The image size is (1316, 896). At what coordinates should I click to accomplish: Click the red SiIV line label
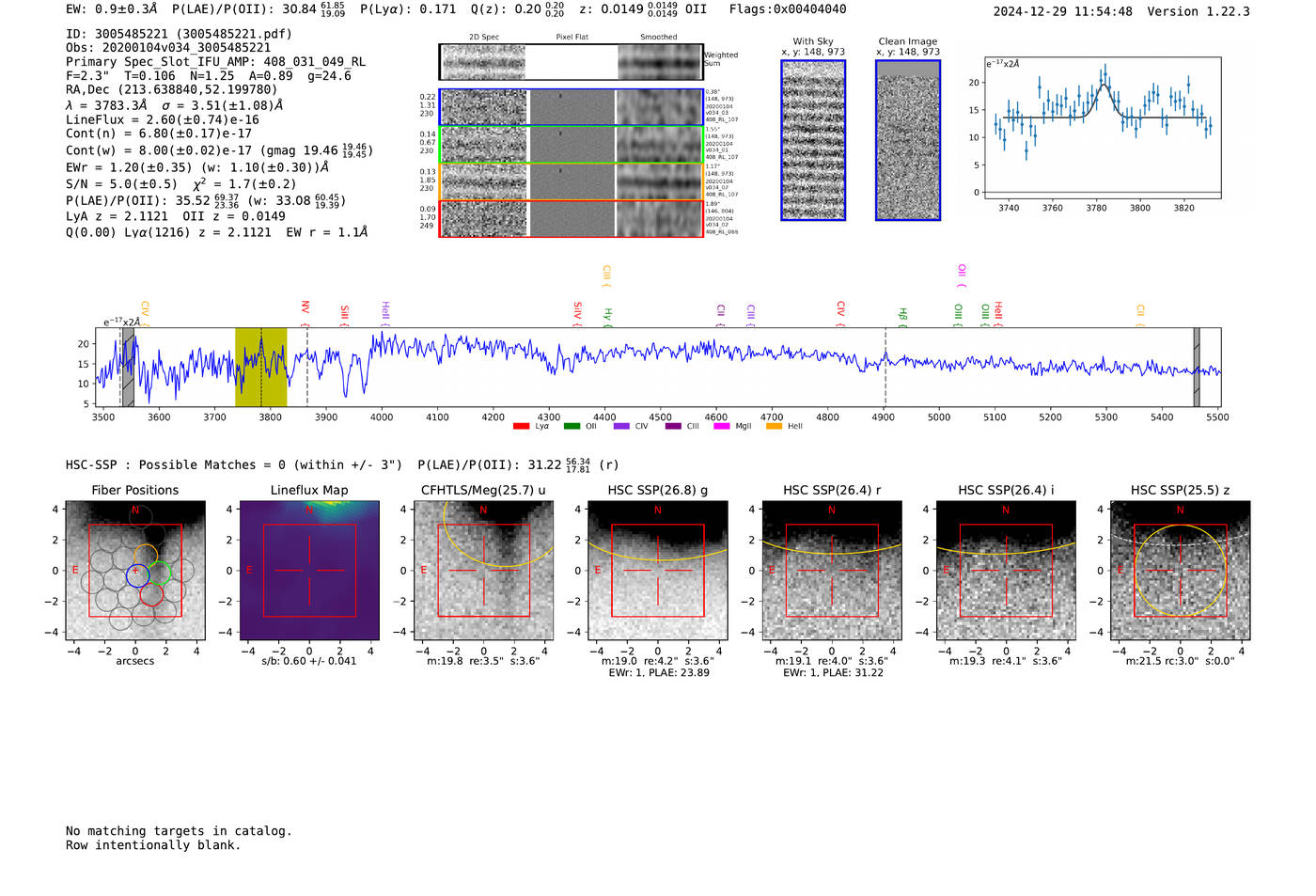(577, 314)
